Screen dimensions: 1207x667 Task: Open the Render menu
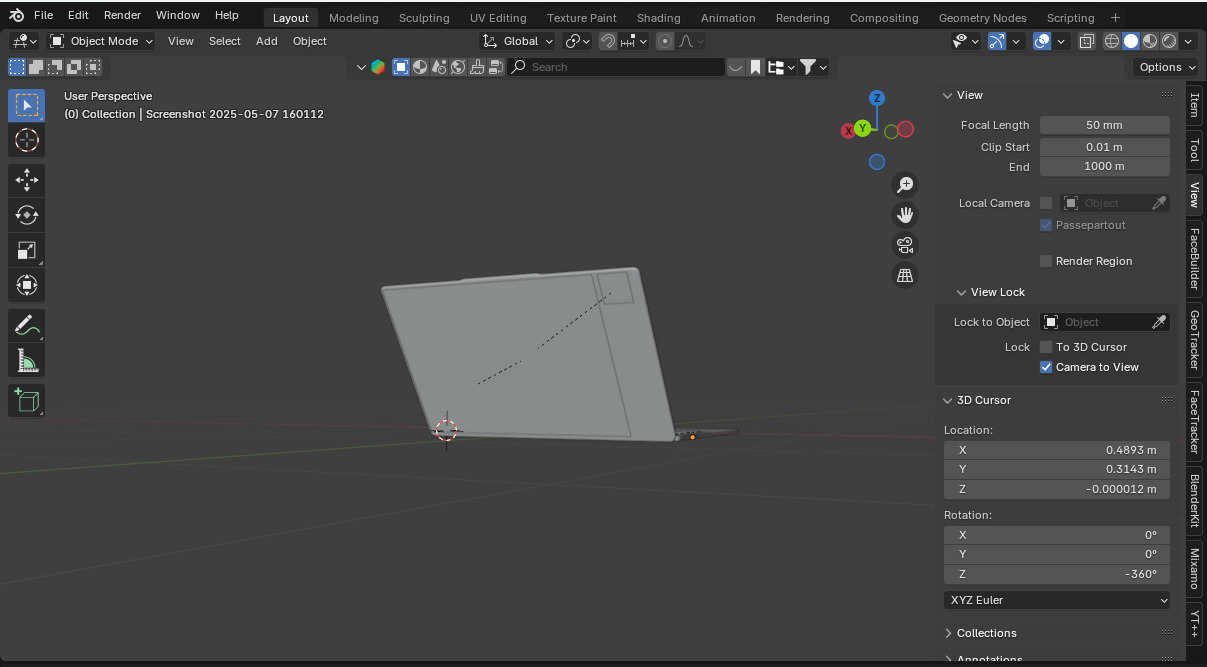click(122, 15)
